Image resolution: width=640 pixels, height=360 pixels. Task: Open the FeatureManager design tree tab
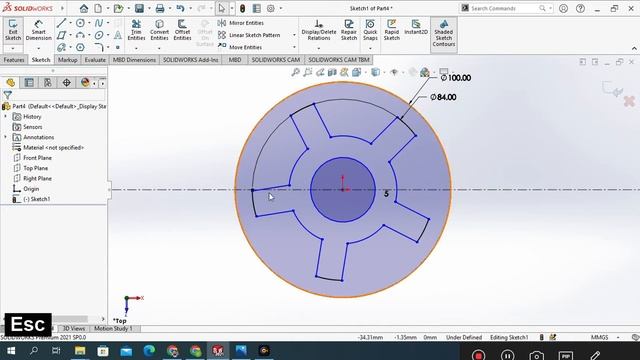coord(11,83)
